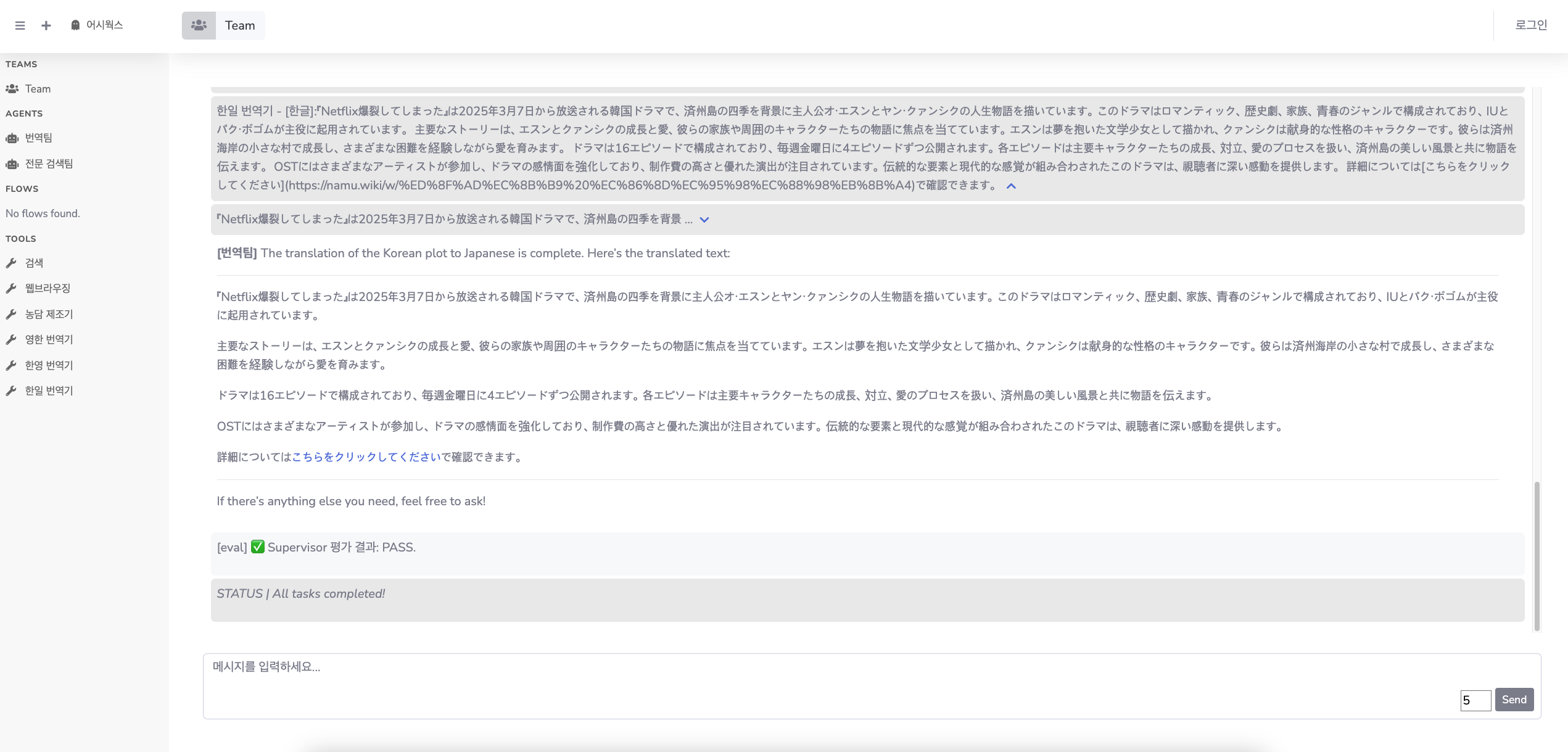Viewport: 1568px width, 752px height.
Task: Click the ghost logo icon beside 어시웍스
Action: point(75,25)
